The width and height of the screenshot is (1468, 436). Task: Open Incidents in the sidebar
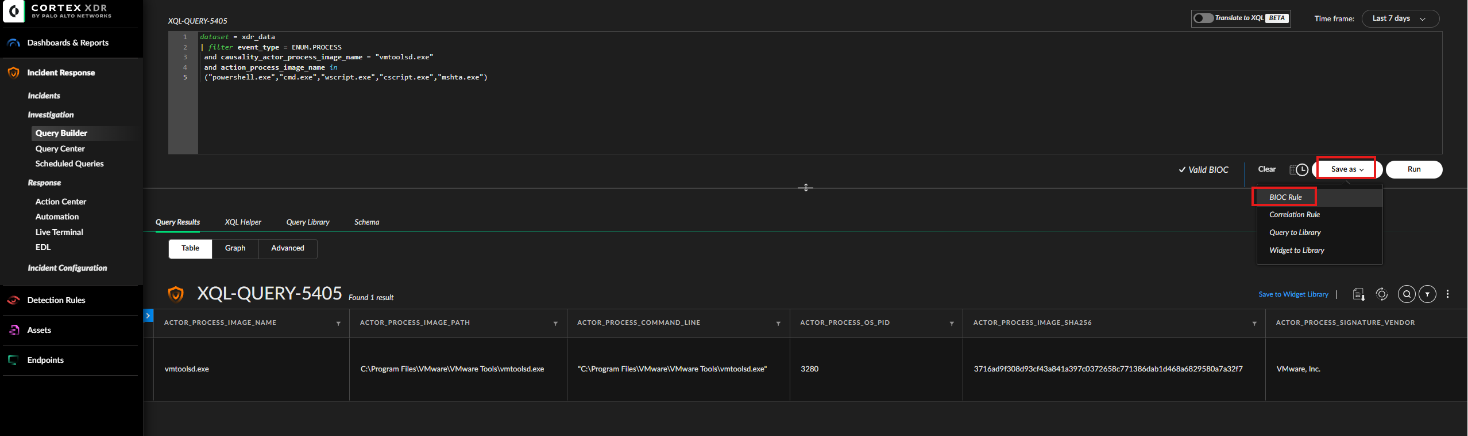point(44,96)
